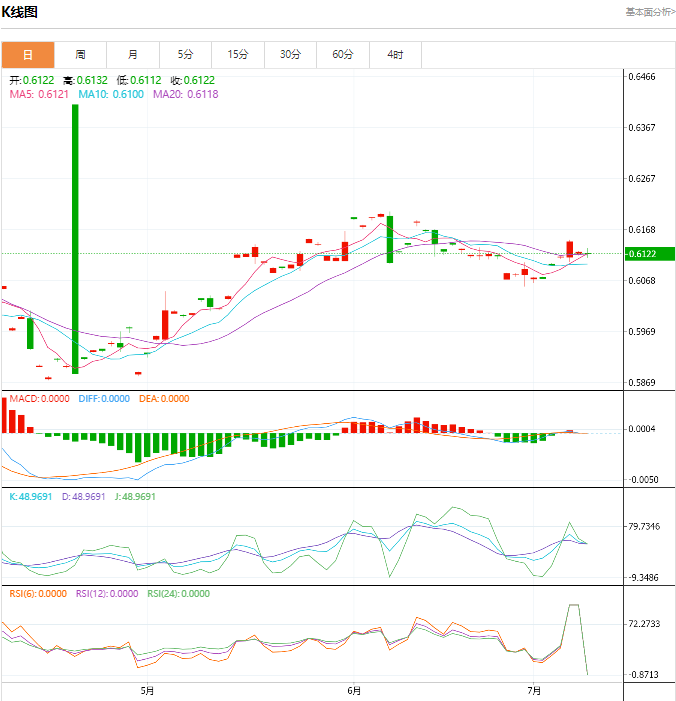
Task: Open the 基本面分析 link
Action: tap(650, 12)
